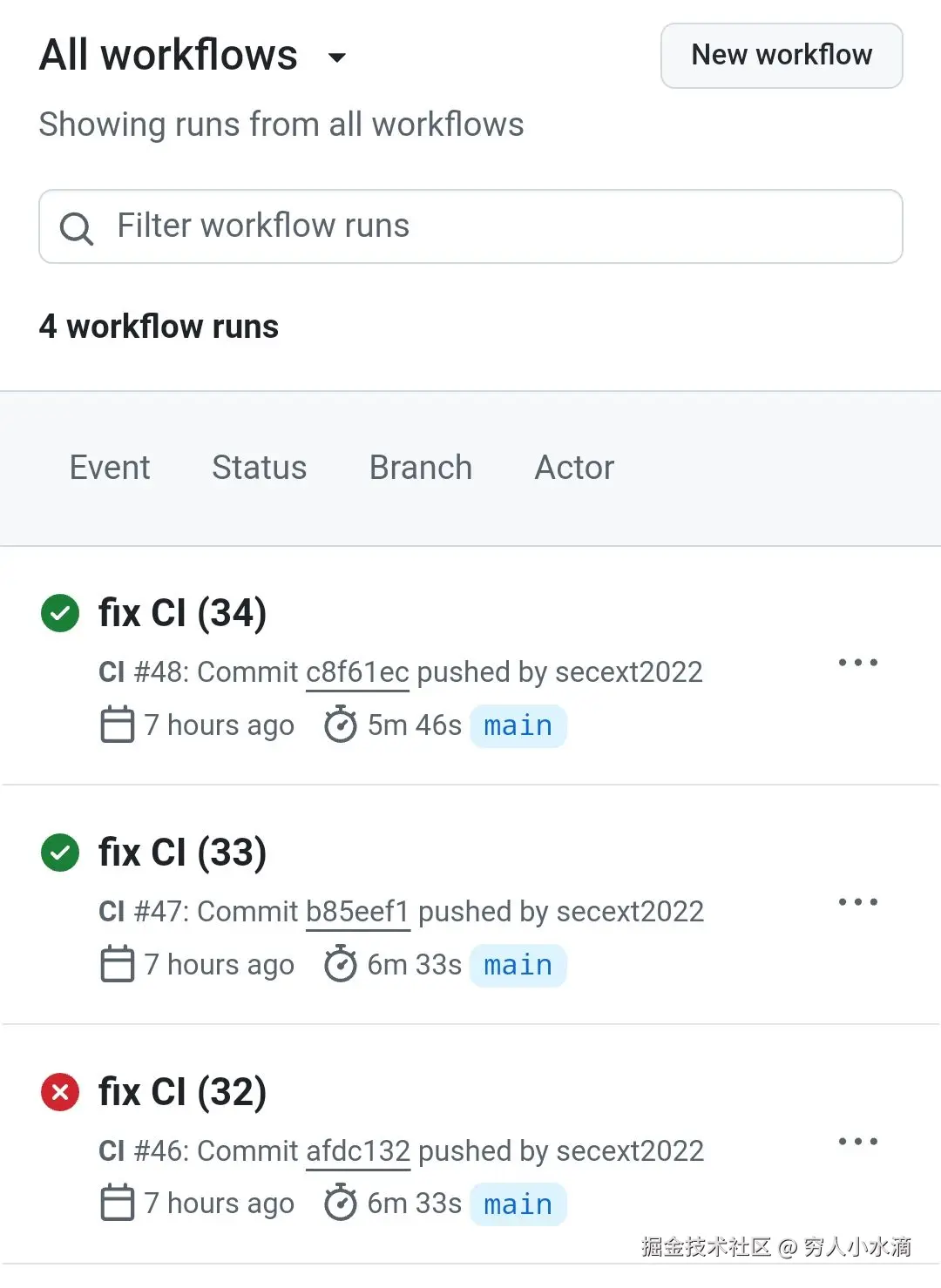Open three-dot menu for CI #46 run
Viewport: 941px width, 1288px height.
pos(857,1142)
